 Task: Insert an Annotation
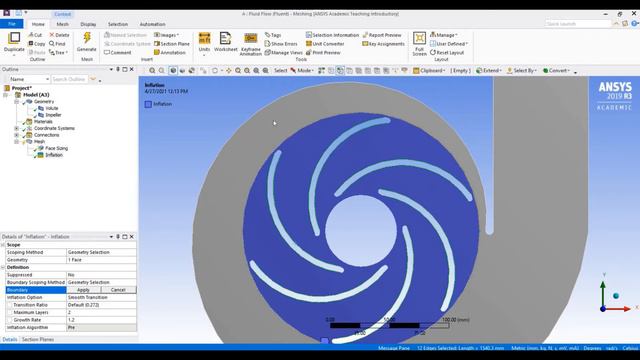pyautogui.click(x=170, y=53)
